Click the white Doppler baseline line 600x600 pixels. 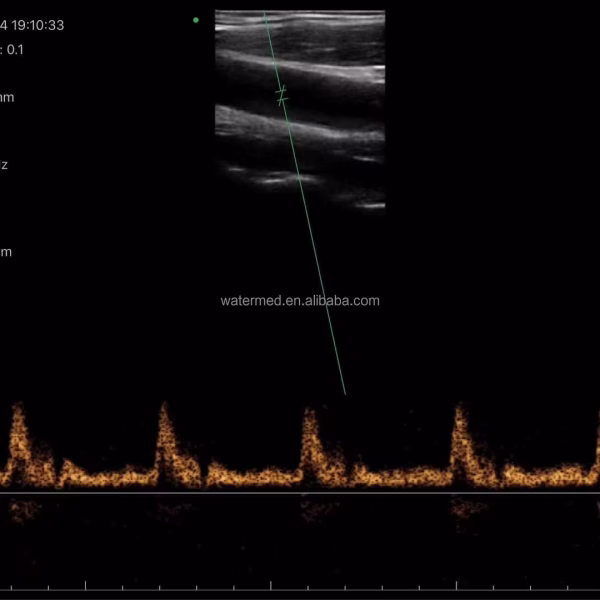point(300,492)
